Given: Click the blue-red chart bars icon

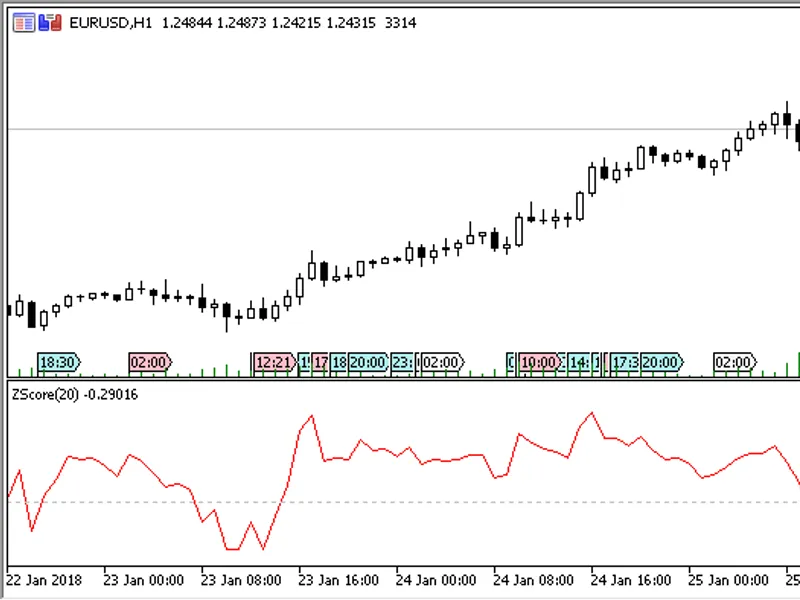Looking at the screenshot, I should (x=50, y=23).
